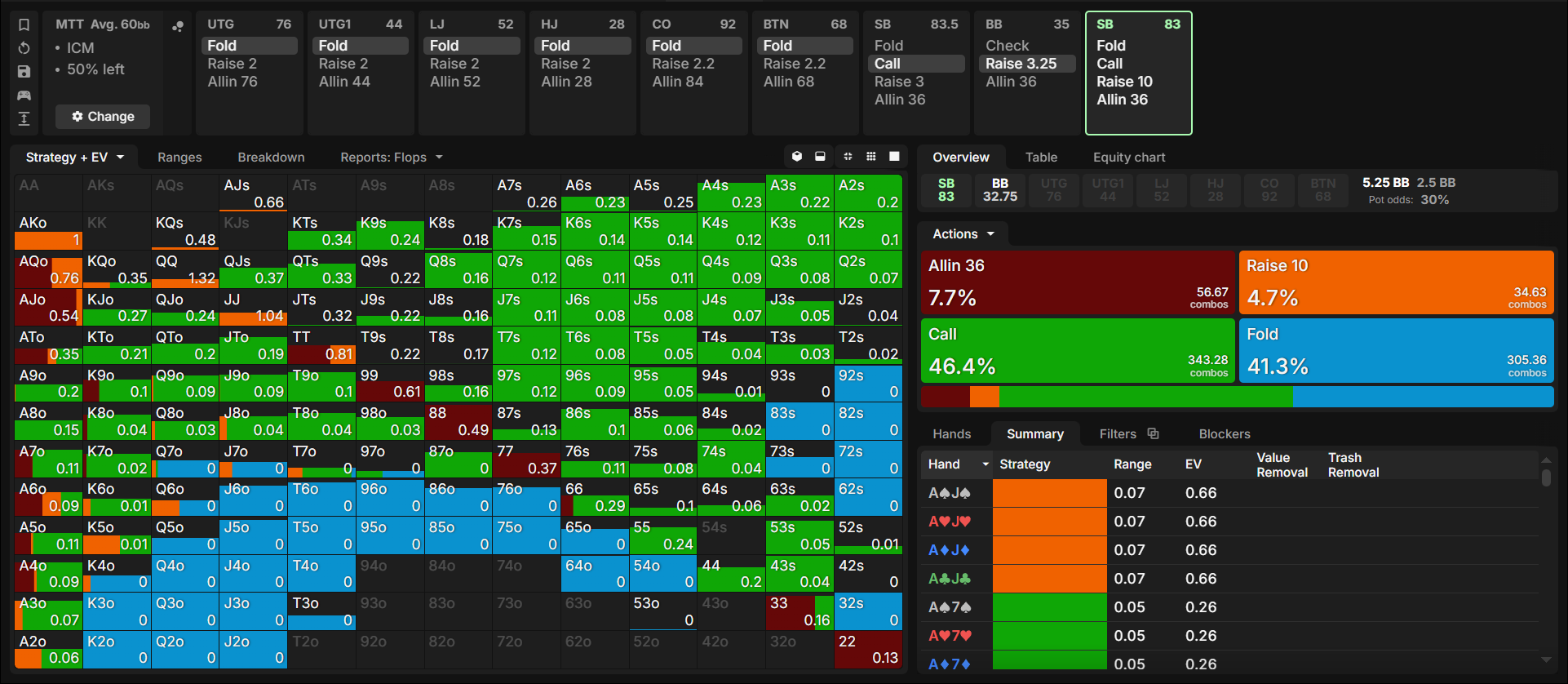Click the reset circular-arrow icon
The height and width of the screenshot is (684, 1568).
coord(24,48)
